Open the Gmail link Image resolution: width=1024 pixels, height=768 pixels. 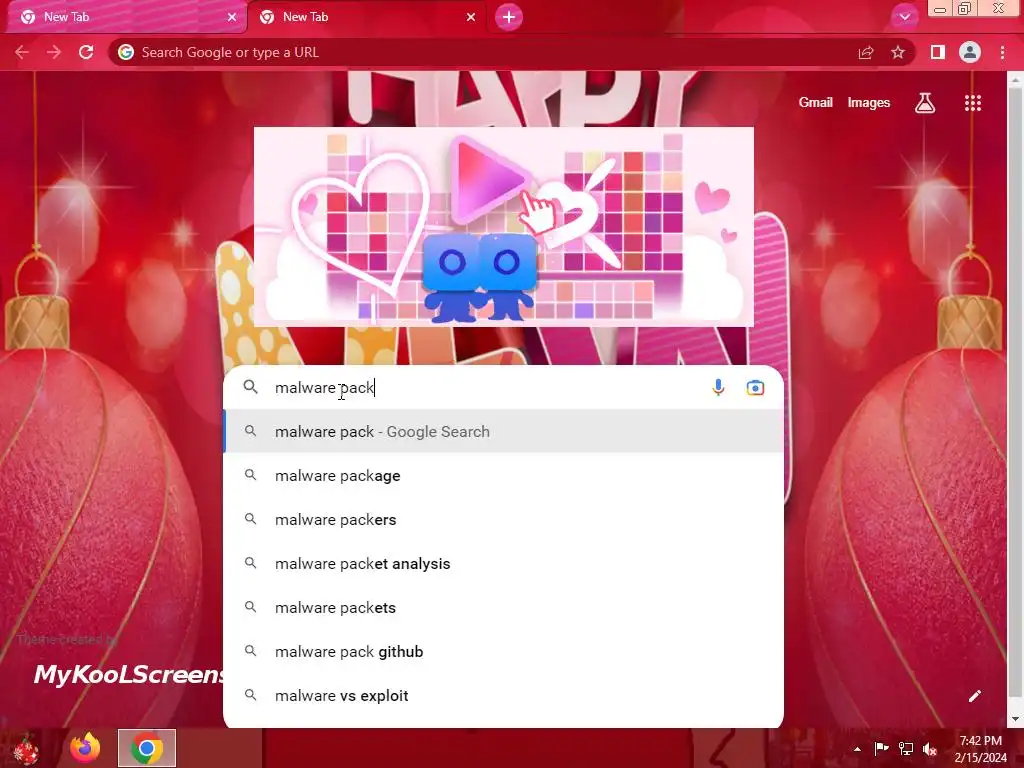[816, 103]
